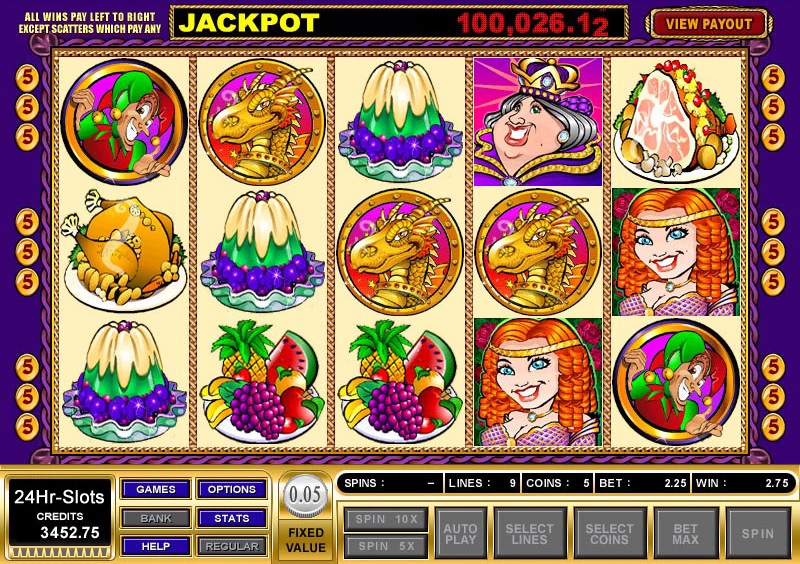Click the Bank button
800x564 pixels.
click(x=156, y=518)
